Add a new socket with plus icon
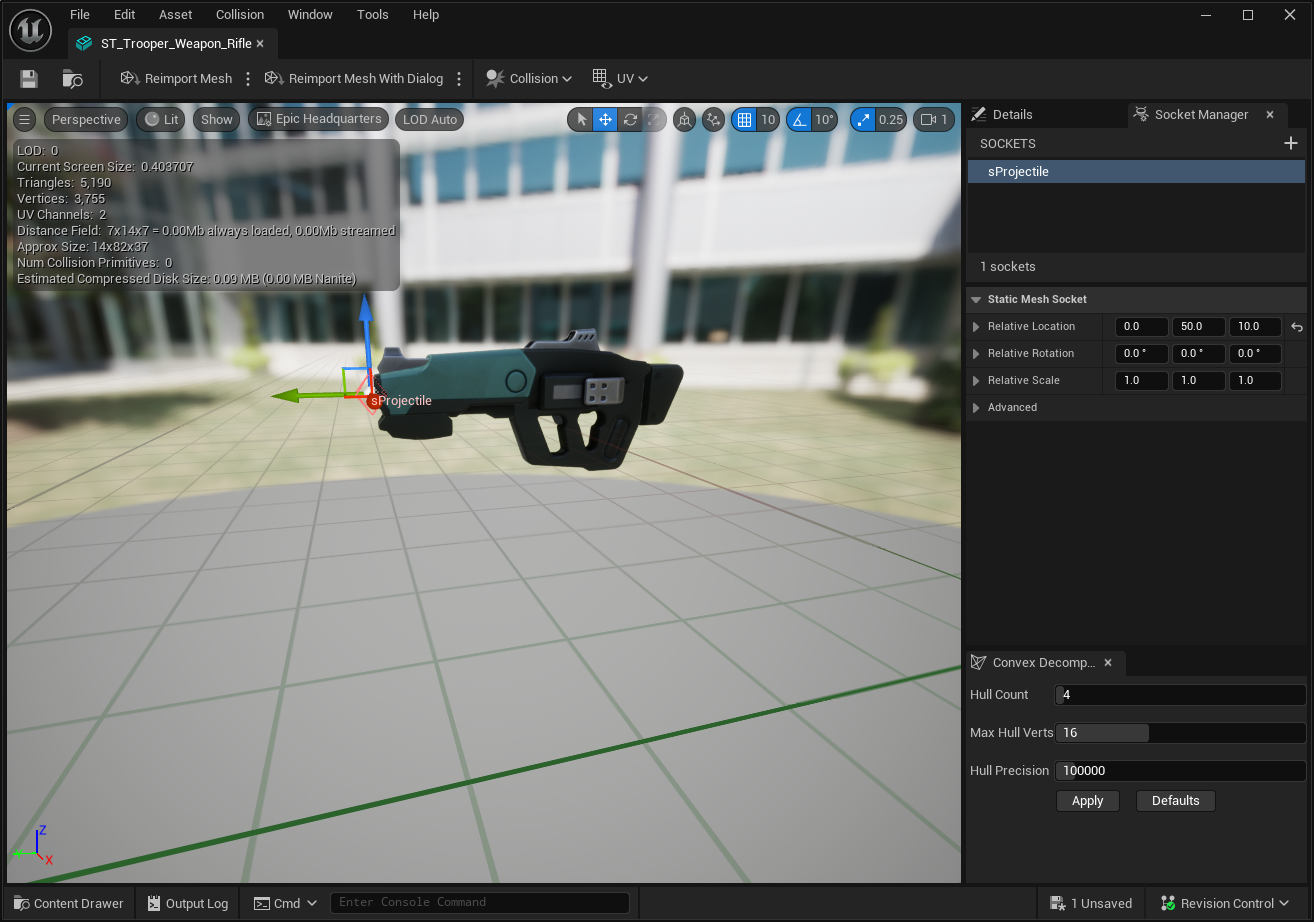Viewport: 1314px width, 922px height. tap(1290, 144)
